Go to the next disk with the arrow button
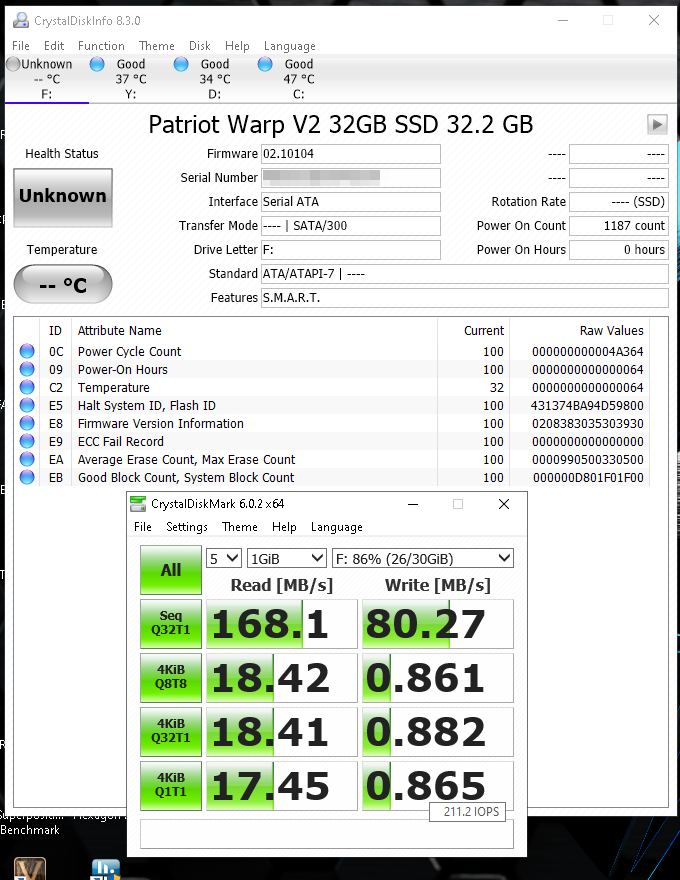The image size is (680, 880). tap(657, 124)
